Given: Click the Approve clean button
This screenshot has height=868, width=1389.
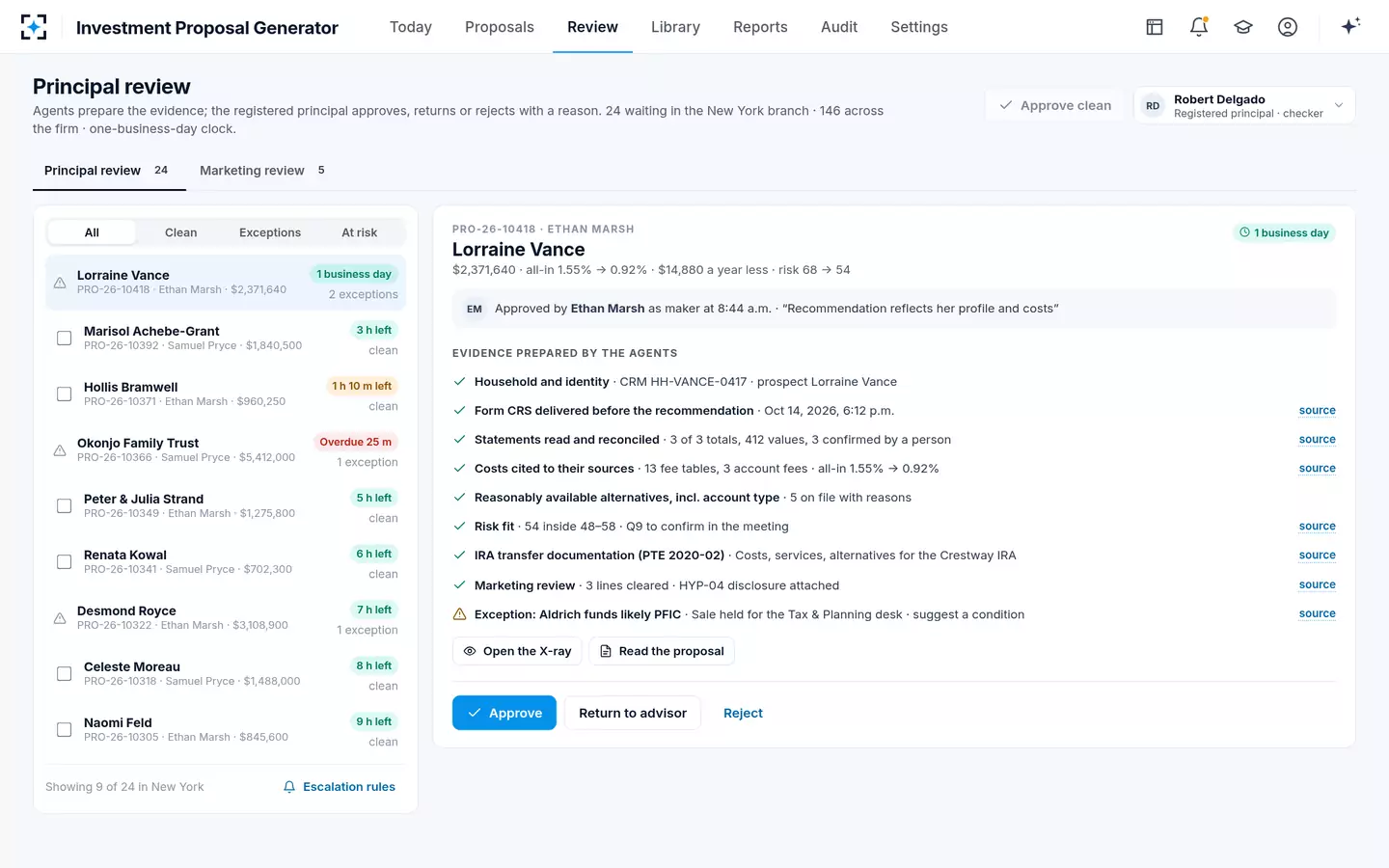Looking at the screenshot, I should 1056,105.
